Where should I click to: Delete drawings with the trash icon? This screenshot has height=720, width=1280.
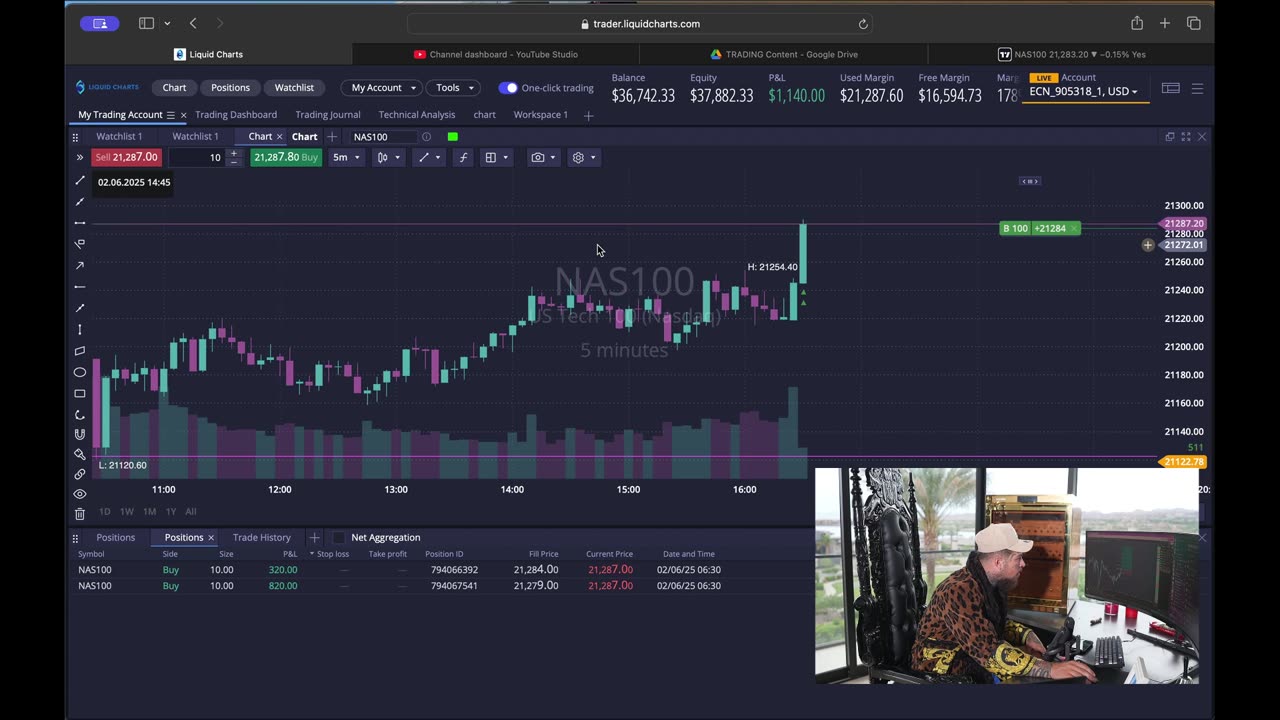pos(80,514)
